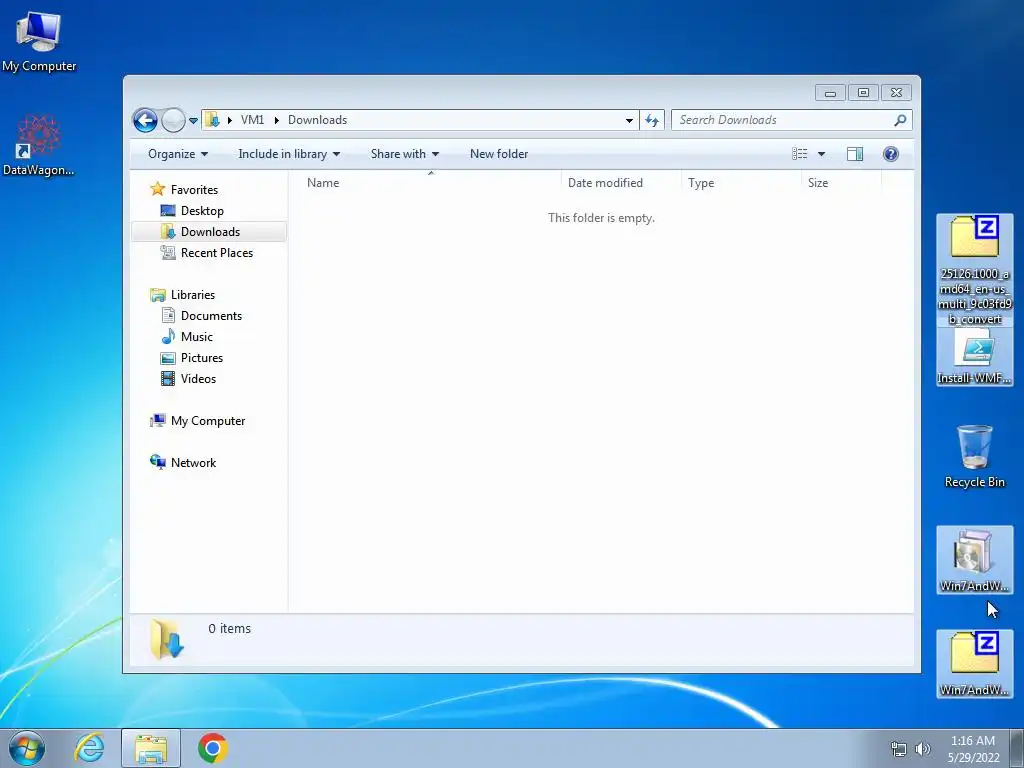
Task: Change your view using the view icon
Action: click(x=799, y=154)
